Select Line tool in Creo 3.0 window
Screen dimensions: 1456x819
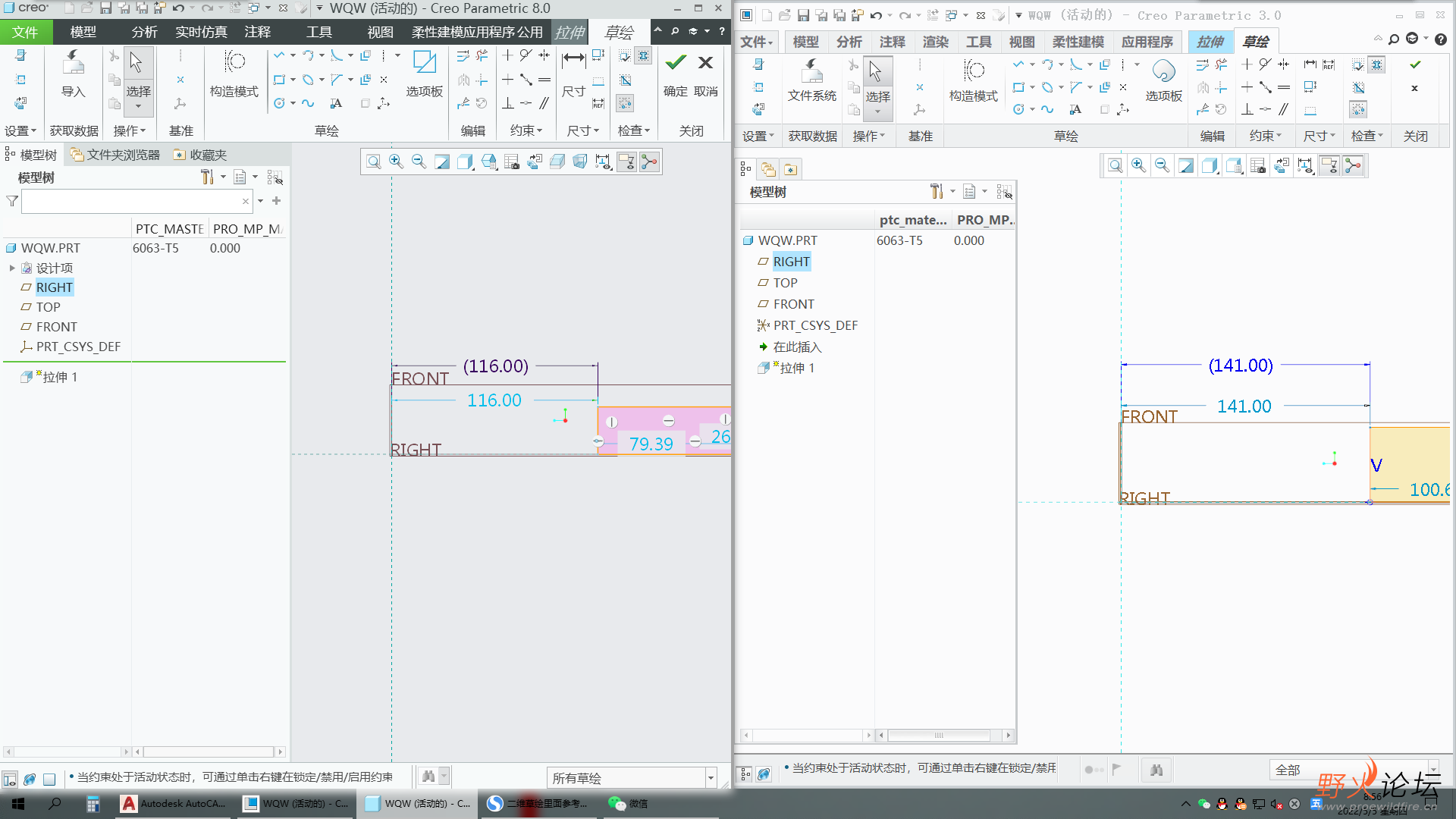[x=1018, y=64]
